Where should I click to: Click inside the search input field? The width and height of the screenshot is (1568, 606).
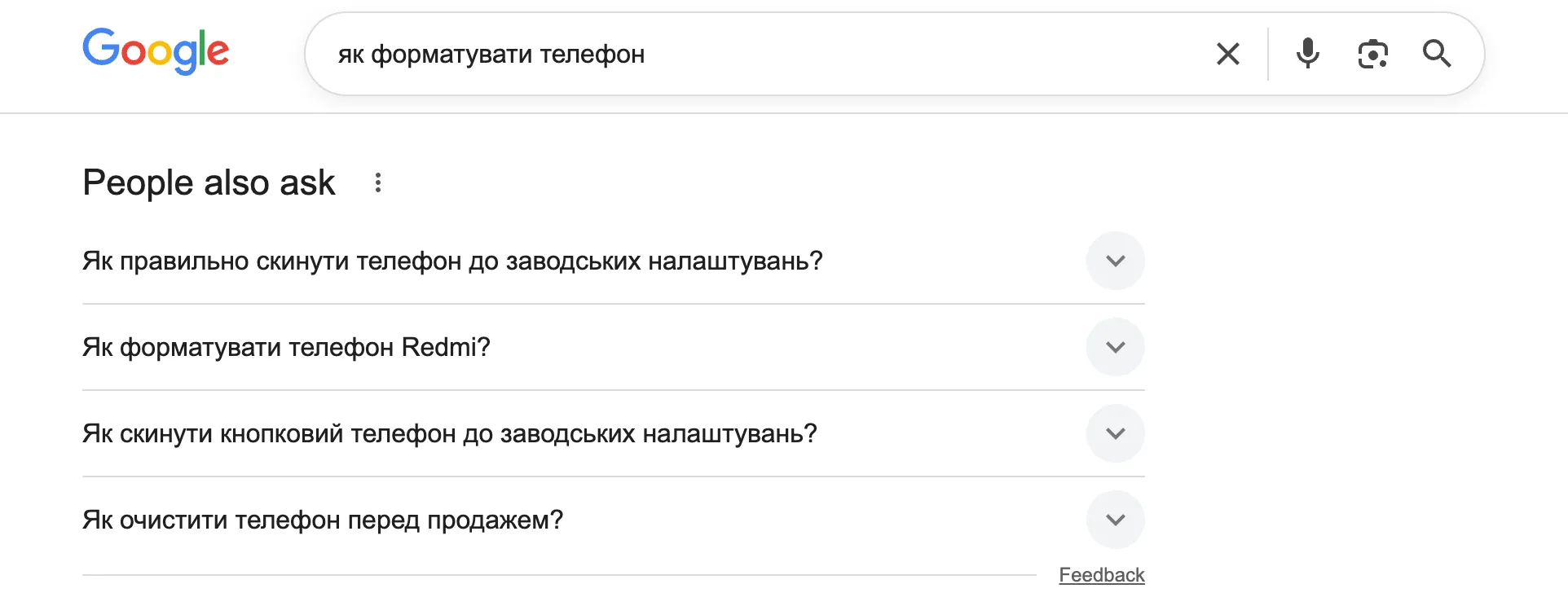point(733,54)
